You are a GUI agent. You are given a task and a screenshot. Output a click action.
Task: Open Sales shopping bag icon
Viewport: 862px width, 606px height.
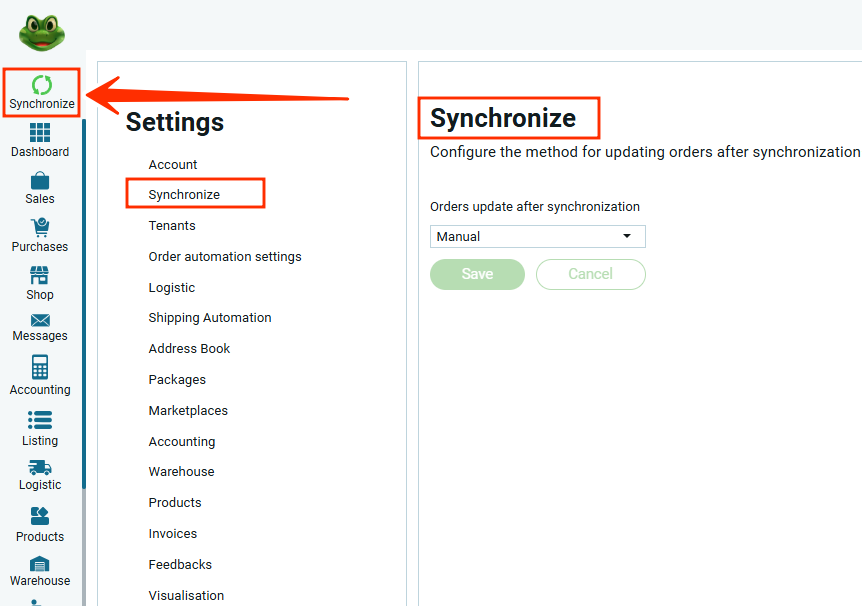[40, 181]
